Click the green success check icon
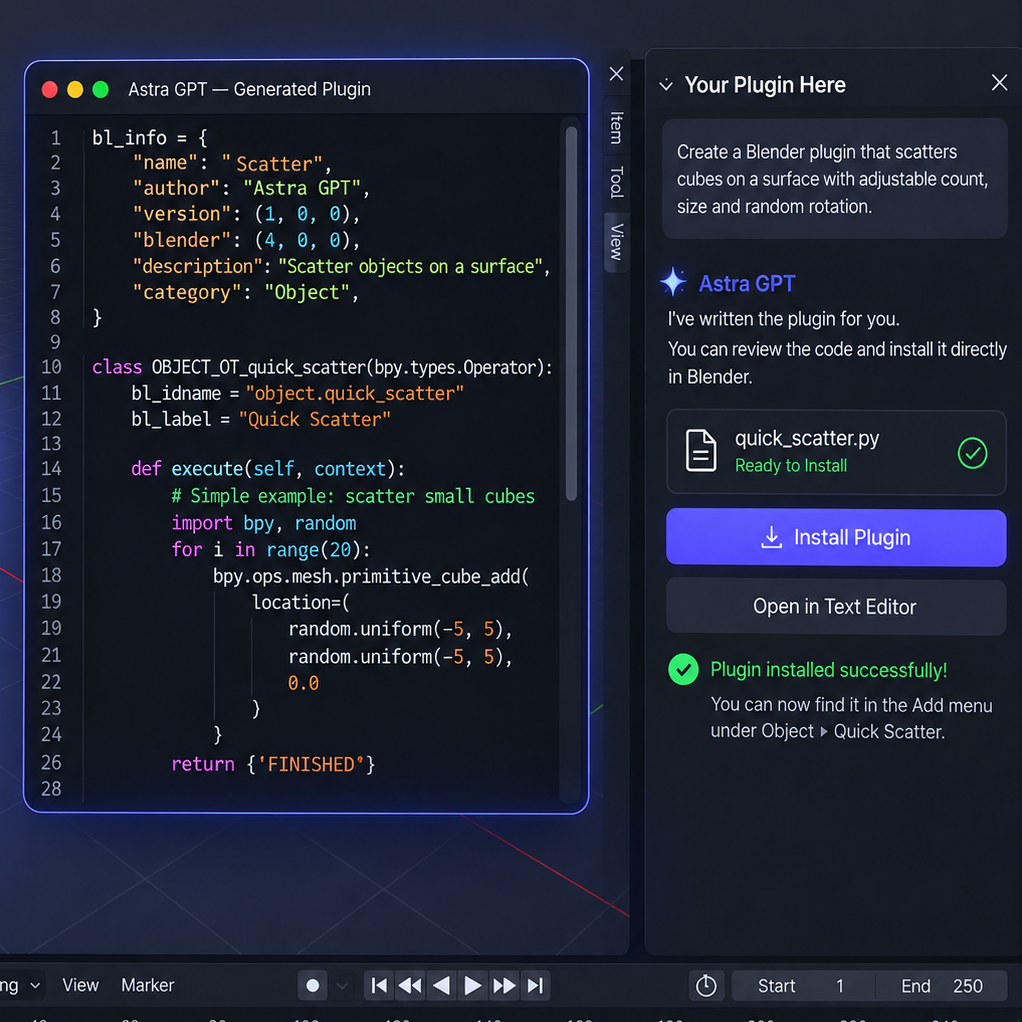Viewport: 1022px width, 1022px height. coord(683,669)
